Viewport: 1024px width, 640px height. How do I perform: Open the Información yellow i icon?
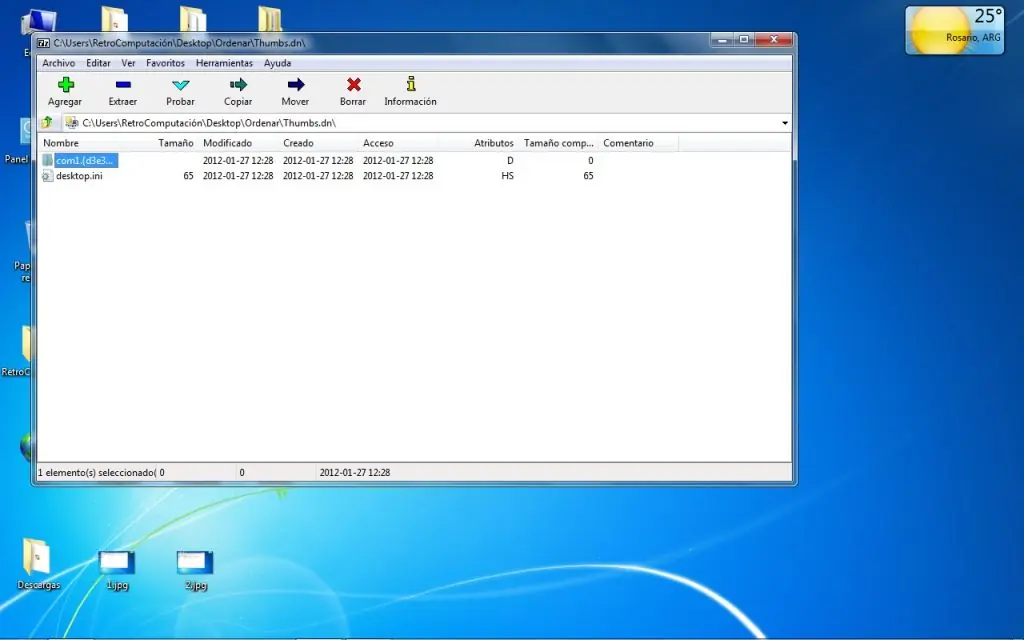pyautogui.click(x=411, y=84)
